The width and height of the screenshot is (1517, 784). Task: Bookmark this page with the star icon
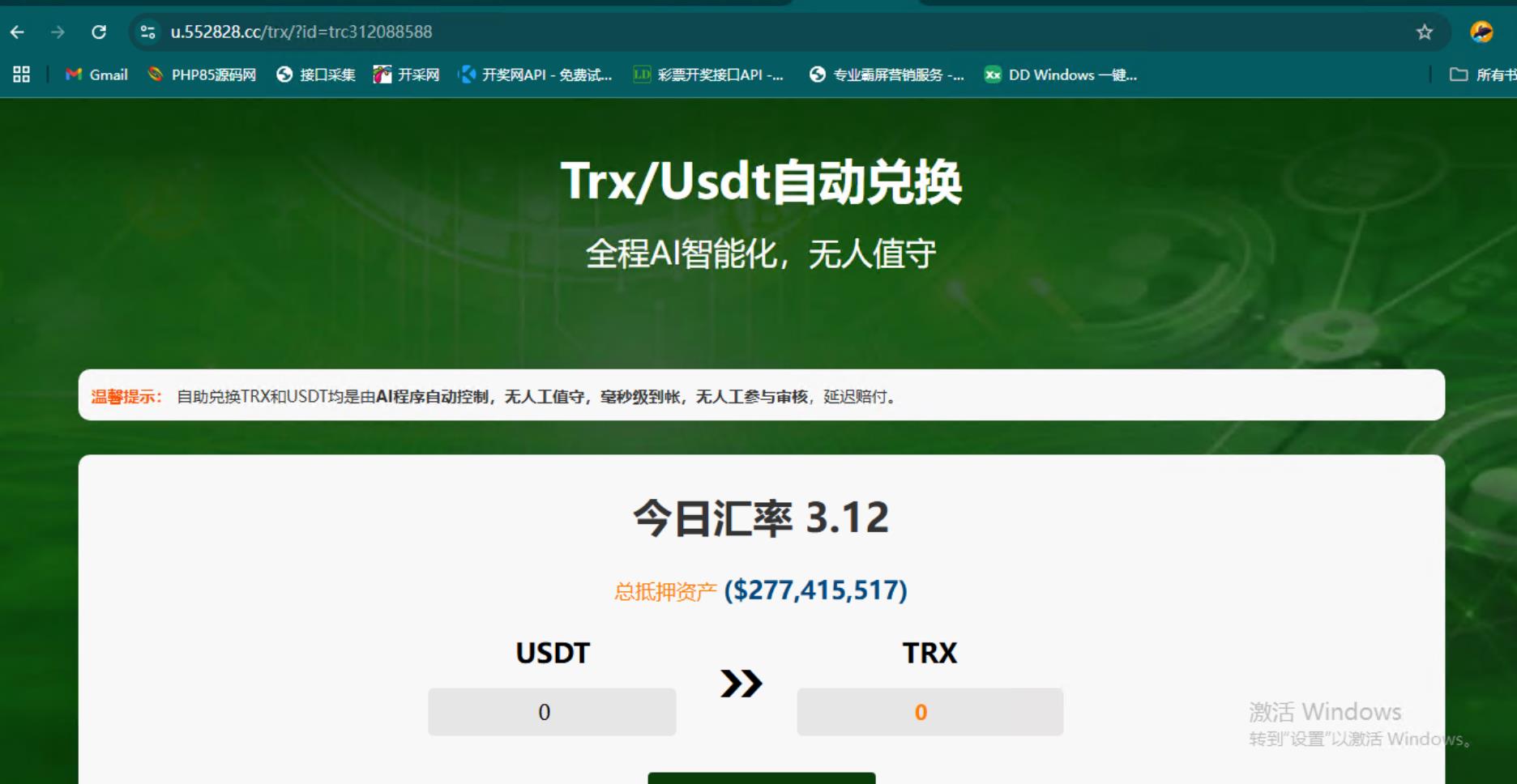pos(1424,32)
